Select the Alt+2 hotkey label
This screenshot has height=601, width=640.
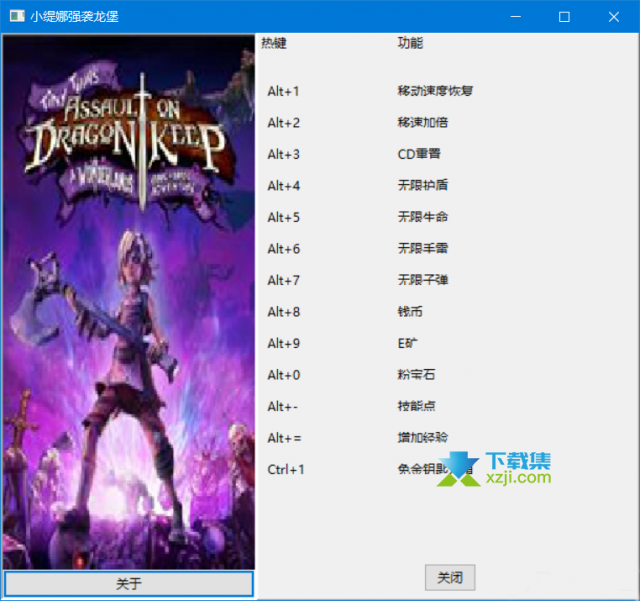click(284, 122)
